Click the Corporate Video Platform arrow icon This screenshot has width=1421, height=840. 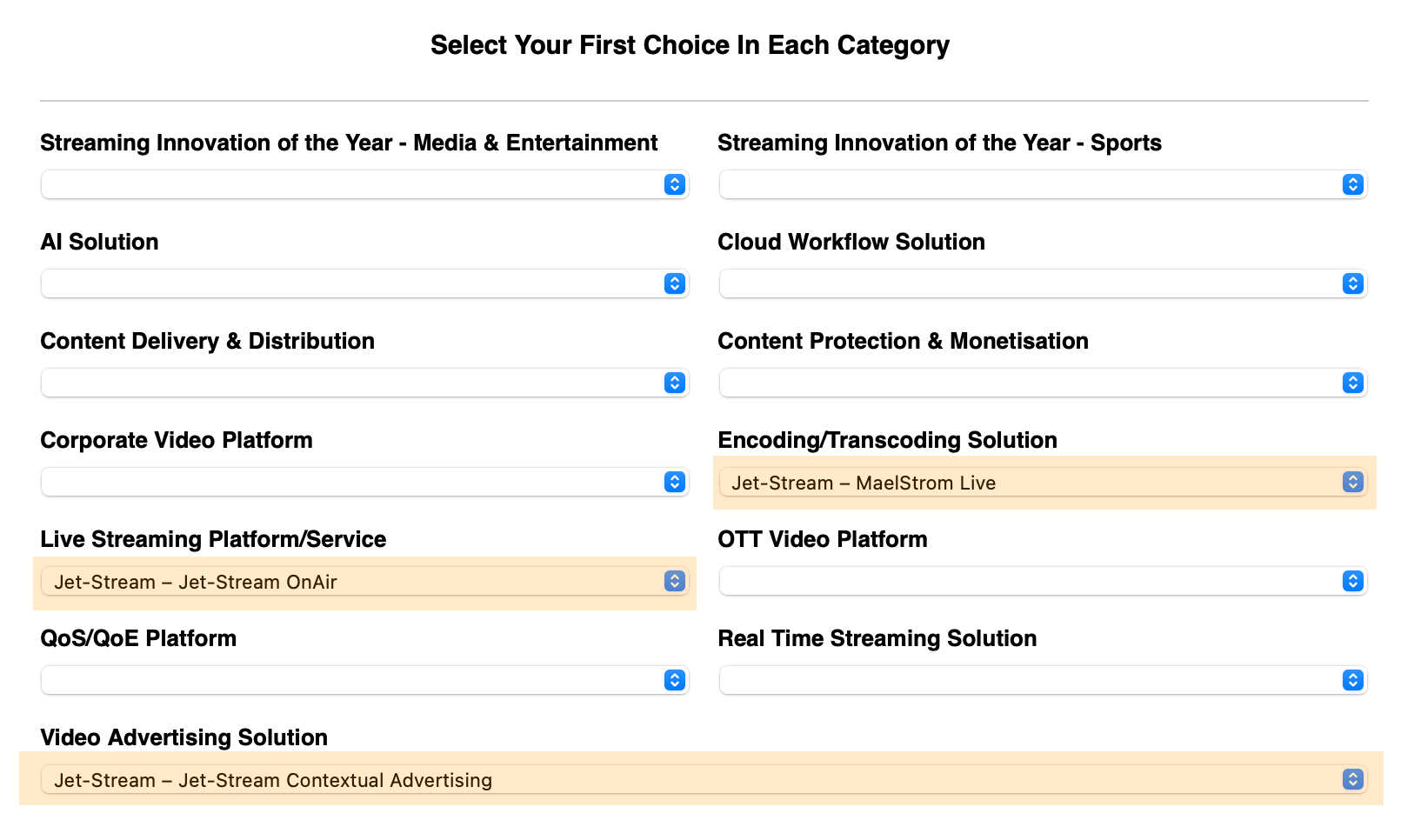pyautogui.click(x=675, y=482)
